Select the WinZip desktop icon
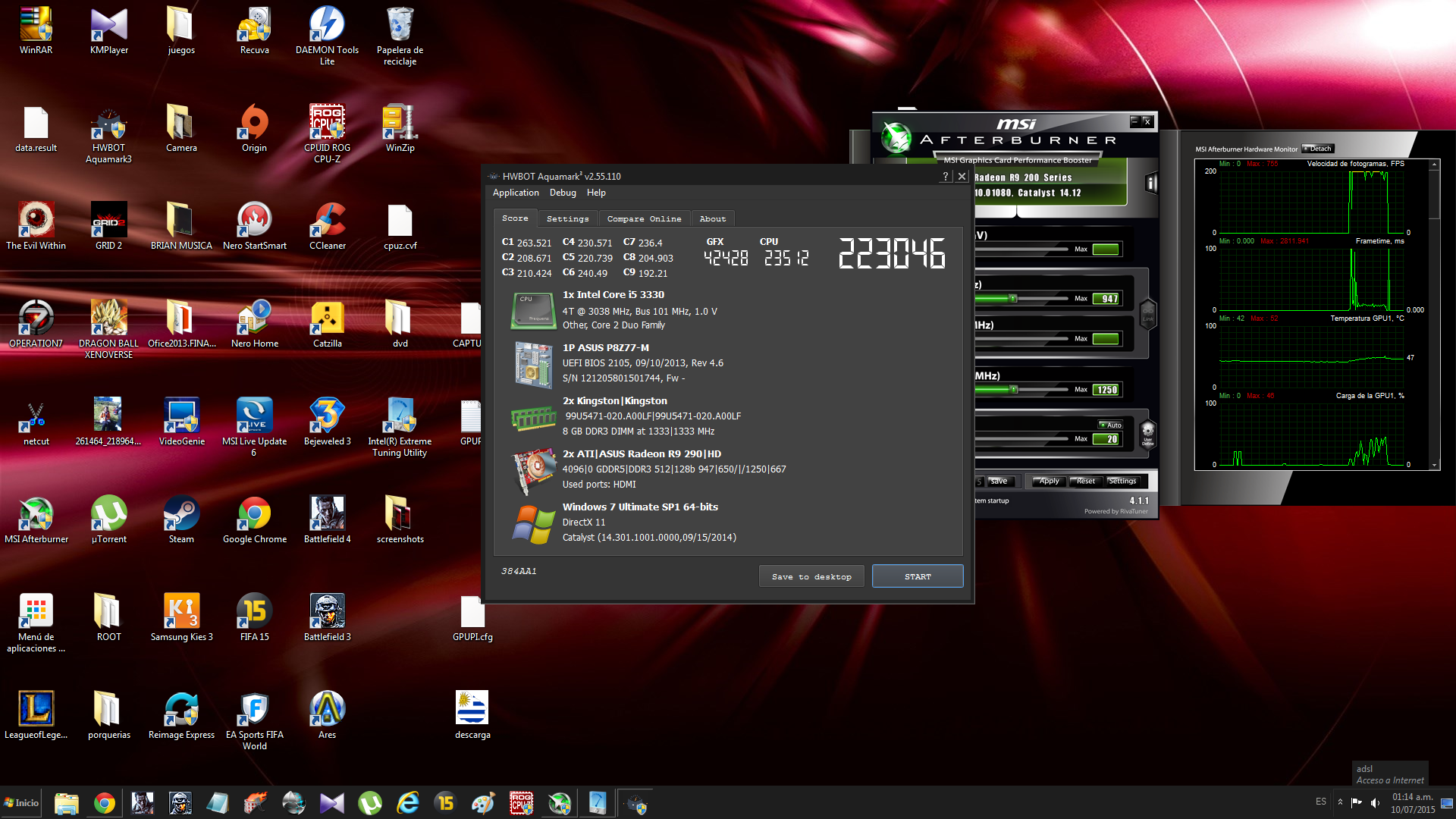The image size is (1456, 819). 400,129
